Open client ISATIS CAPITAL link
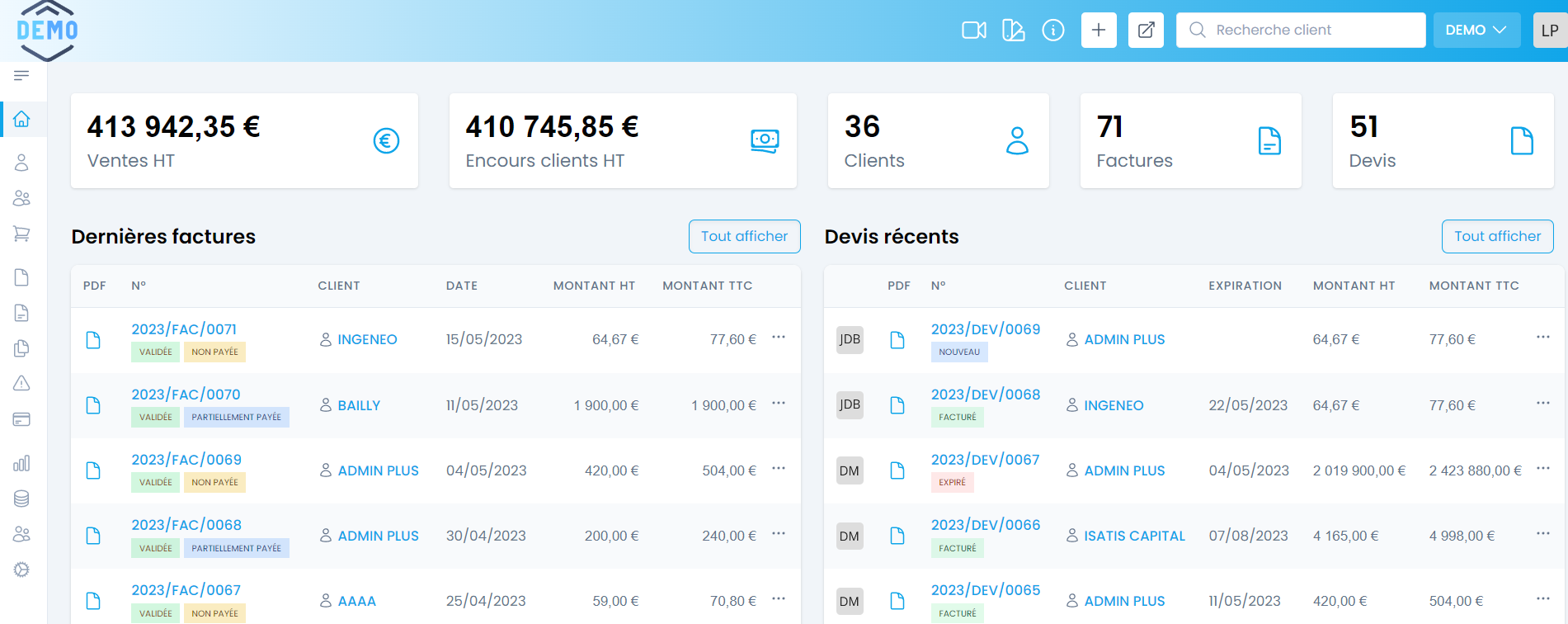Image resolution: width=1568 pixels, height=624 pixels. coord(1134,537)
